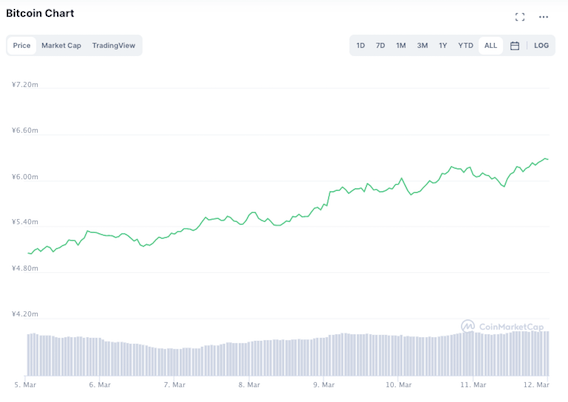Open the three-dot more options menu
The height and width of the screenshot is (402, 568).
coord(543,17)
